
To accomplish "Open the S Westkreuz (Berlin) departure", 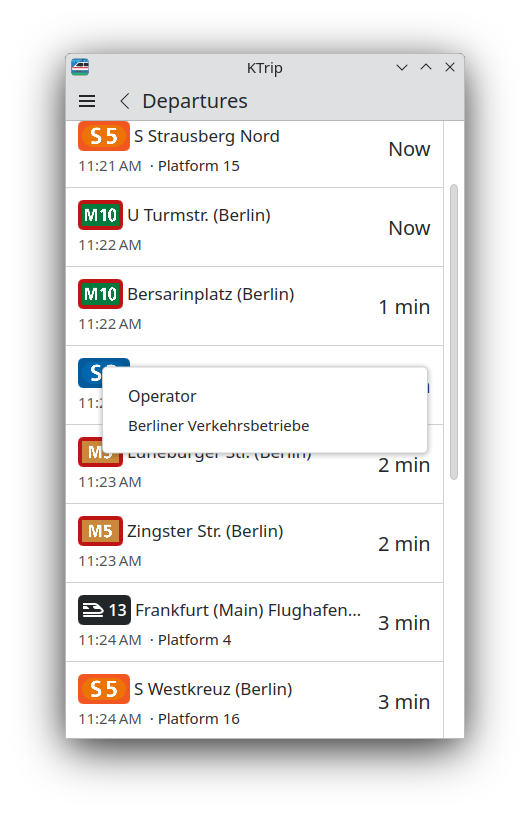I will pyautogui.click(x=255, y=700).
